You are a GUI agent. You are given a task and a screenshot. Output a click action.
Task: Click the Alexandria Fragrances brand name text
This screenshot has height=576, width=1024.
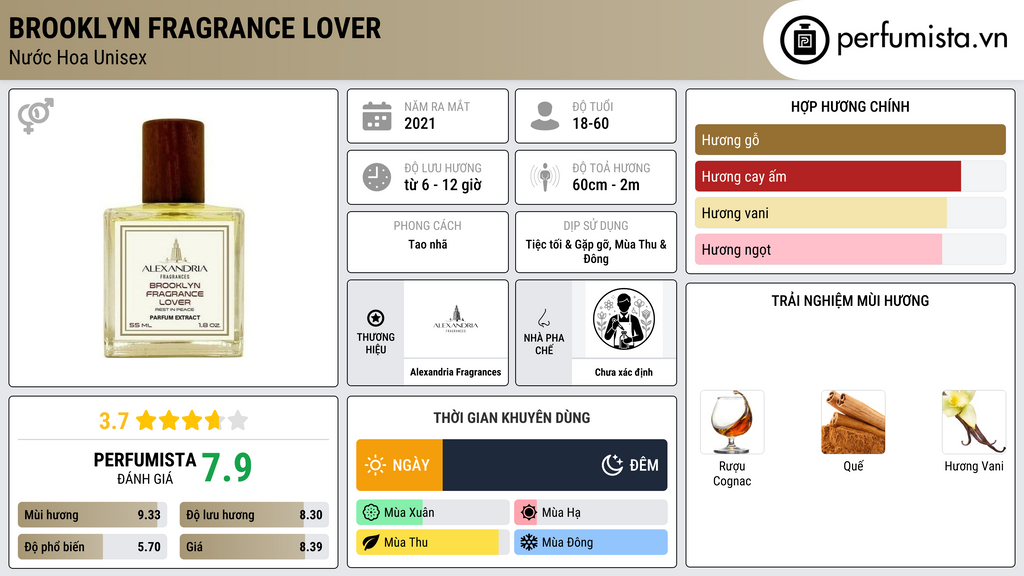[455, 372]
